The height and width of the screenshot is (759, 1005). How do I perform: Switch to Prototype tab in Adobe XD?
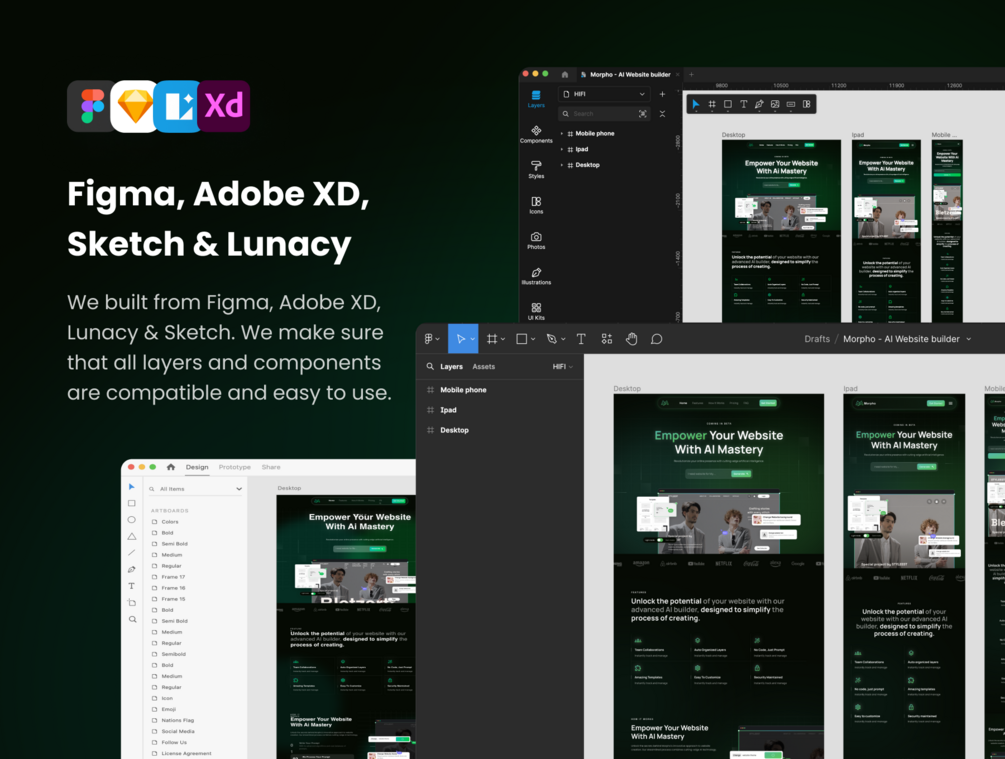pos(235,467)
